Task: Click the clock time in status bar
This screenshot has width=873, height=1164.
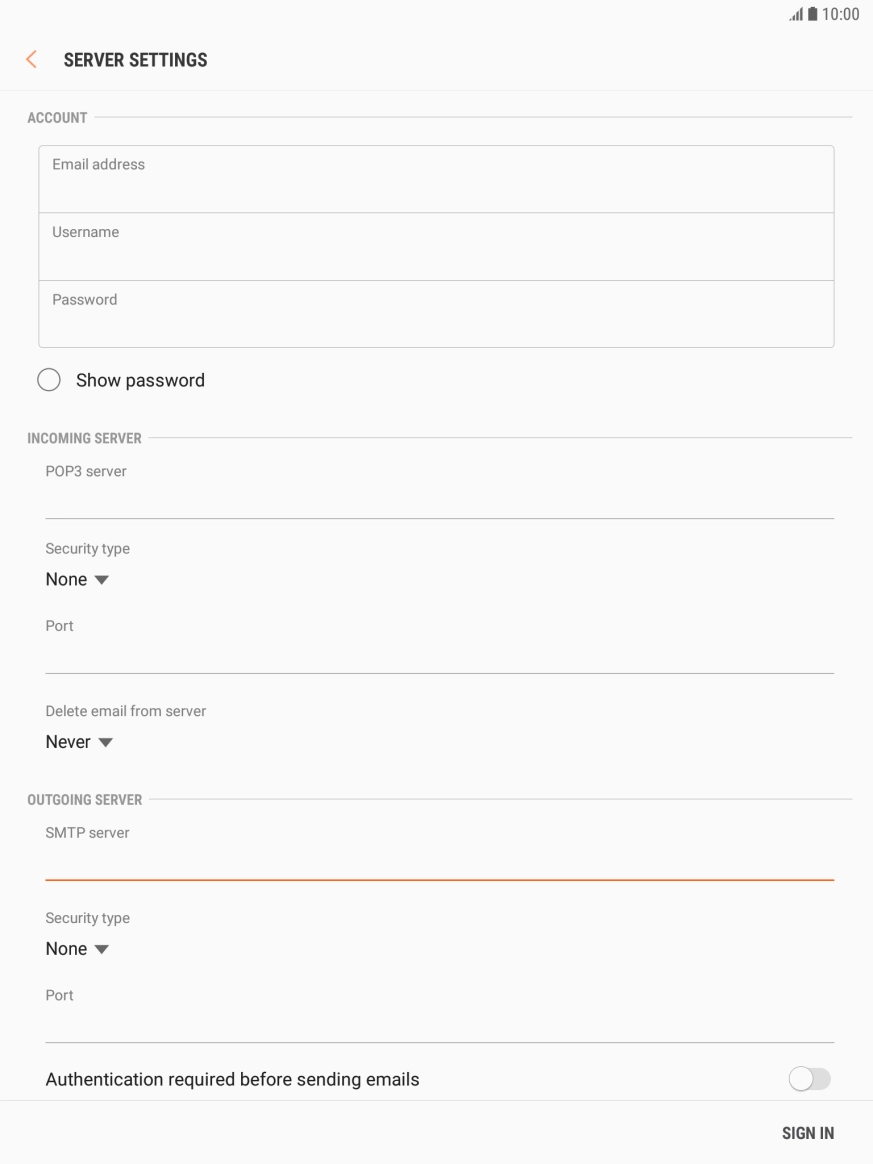Action: [841, 15]
